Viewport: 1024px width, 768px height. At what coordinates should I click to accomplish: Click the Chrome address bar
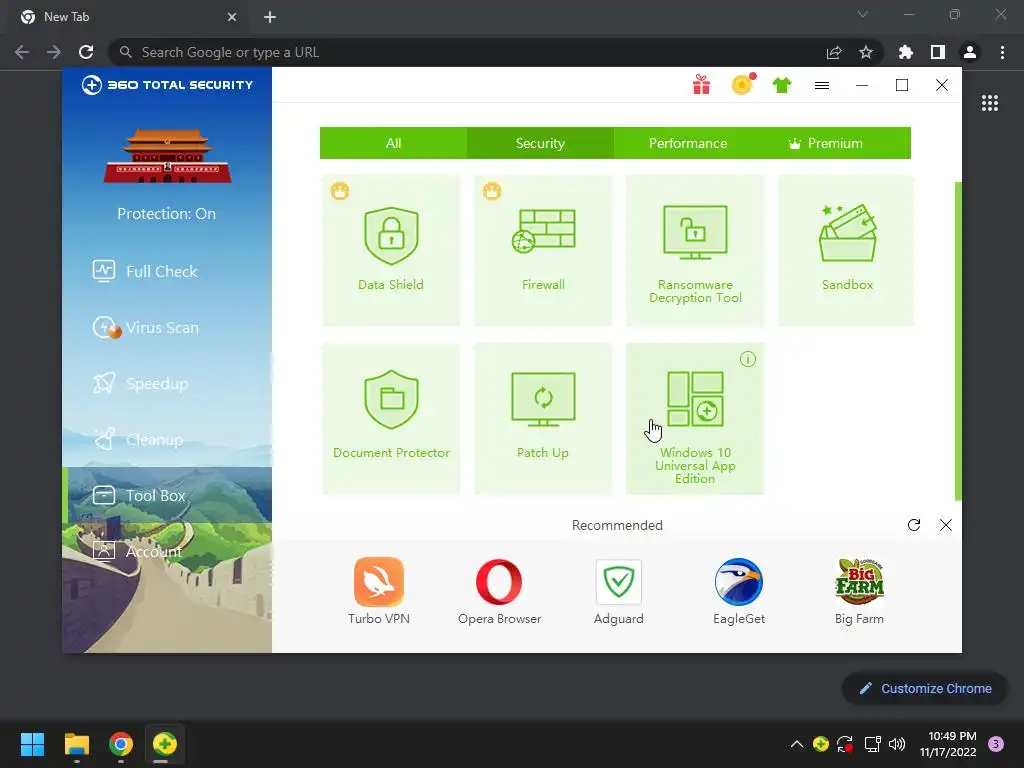tap(470, 52)
